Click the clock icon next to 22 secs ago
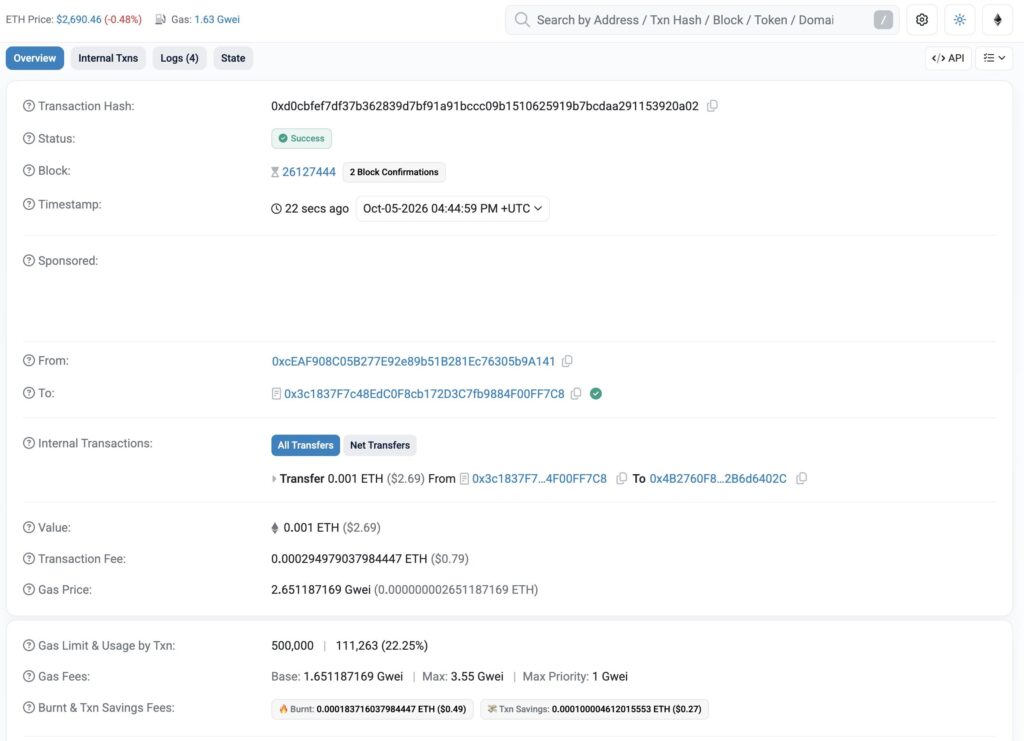 coord(276,209)
